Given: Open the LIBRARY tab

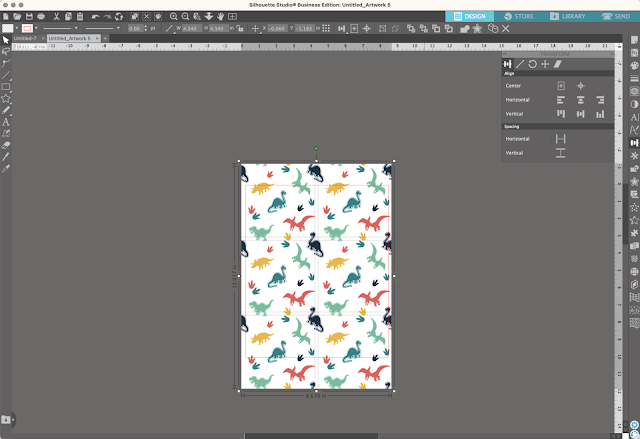Looking at the screenshot, I should point(568,16).
